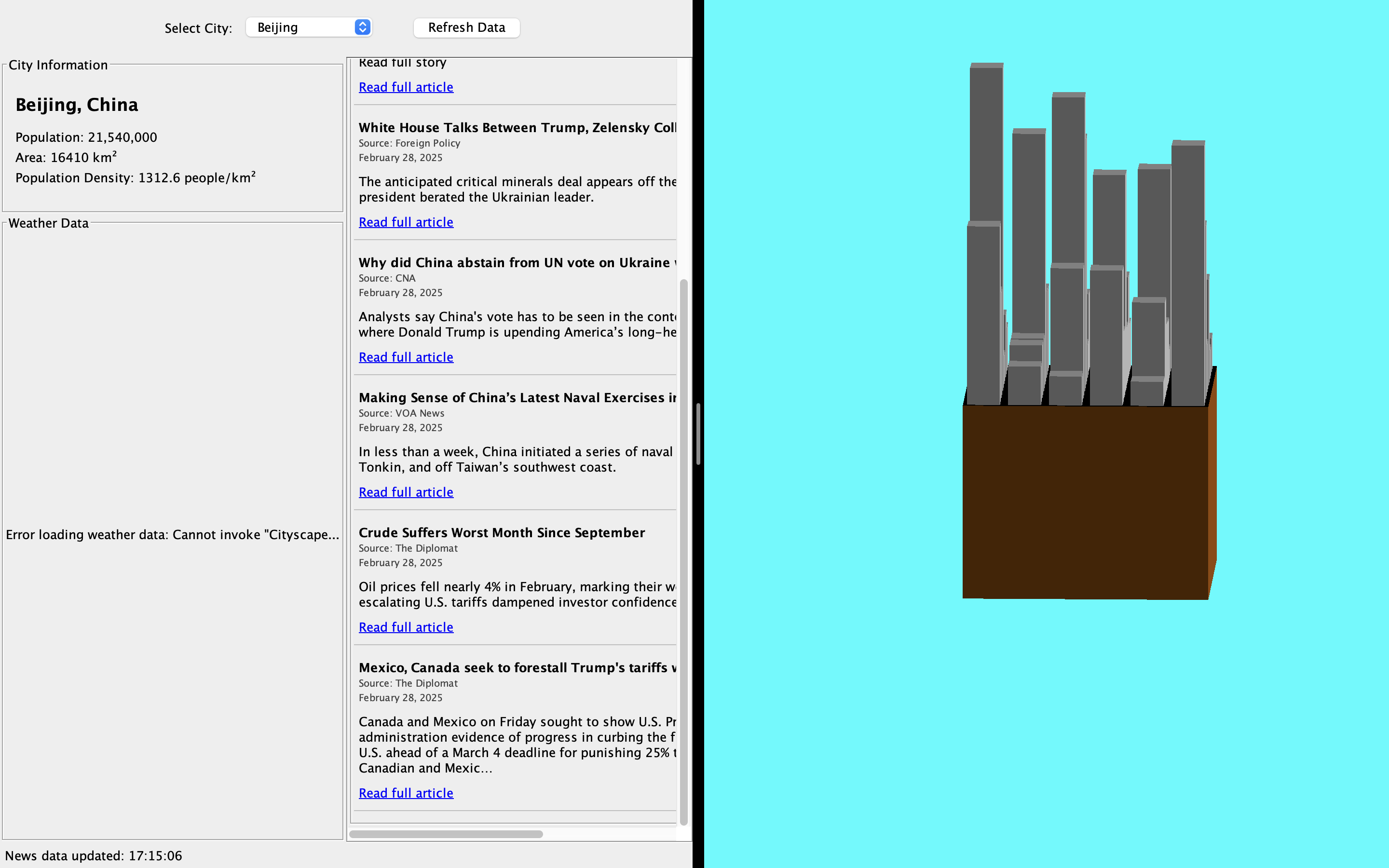
Task: Open full article about White House Talks collapse
Action: coord(406,222)
